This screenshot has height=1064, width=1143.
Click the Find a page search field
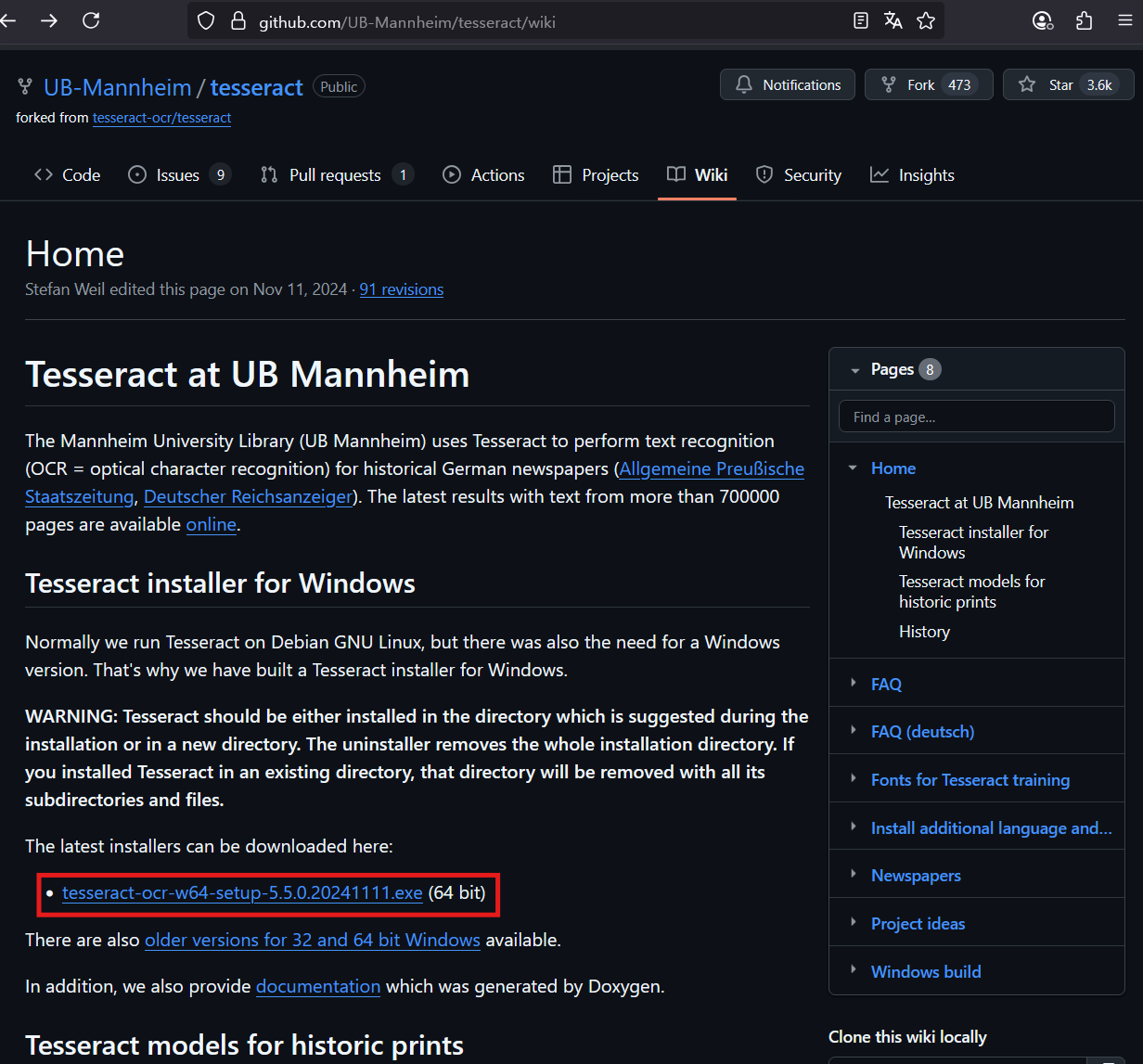click(977, 417)
